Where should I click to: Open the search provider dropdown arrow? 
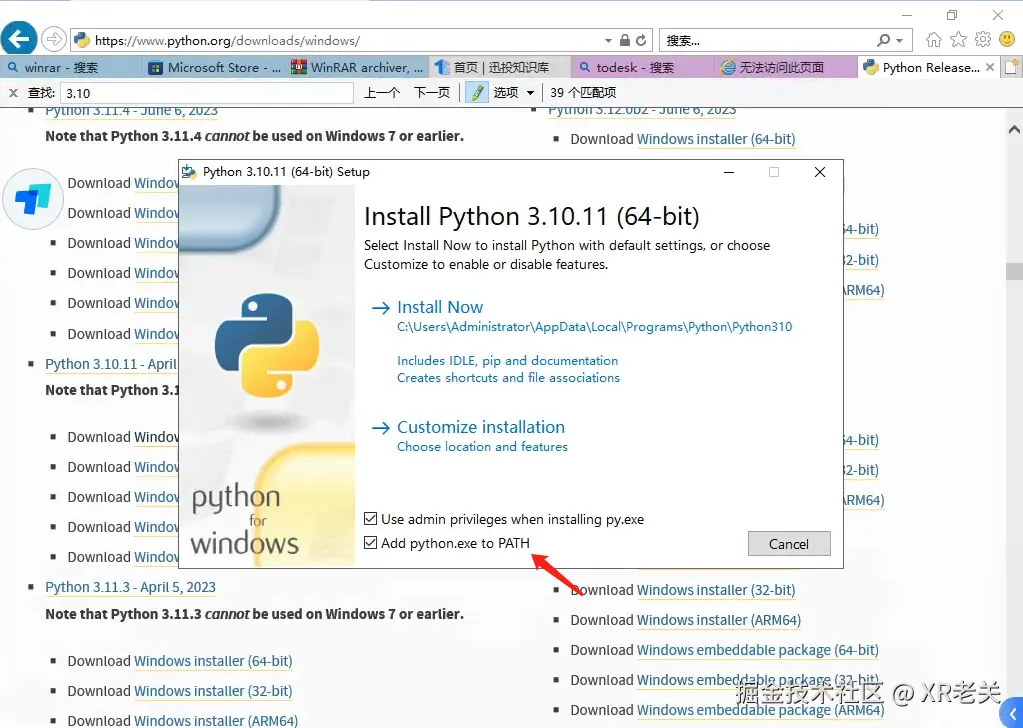pos(900,40)
